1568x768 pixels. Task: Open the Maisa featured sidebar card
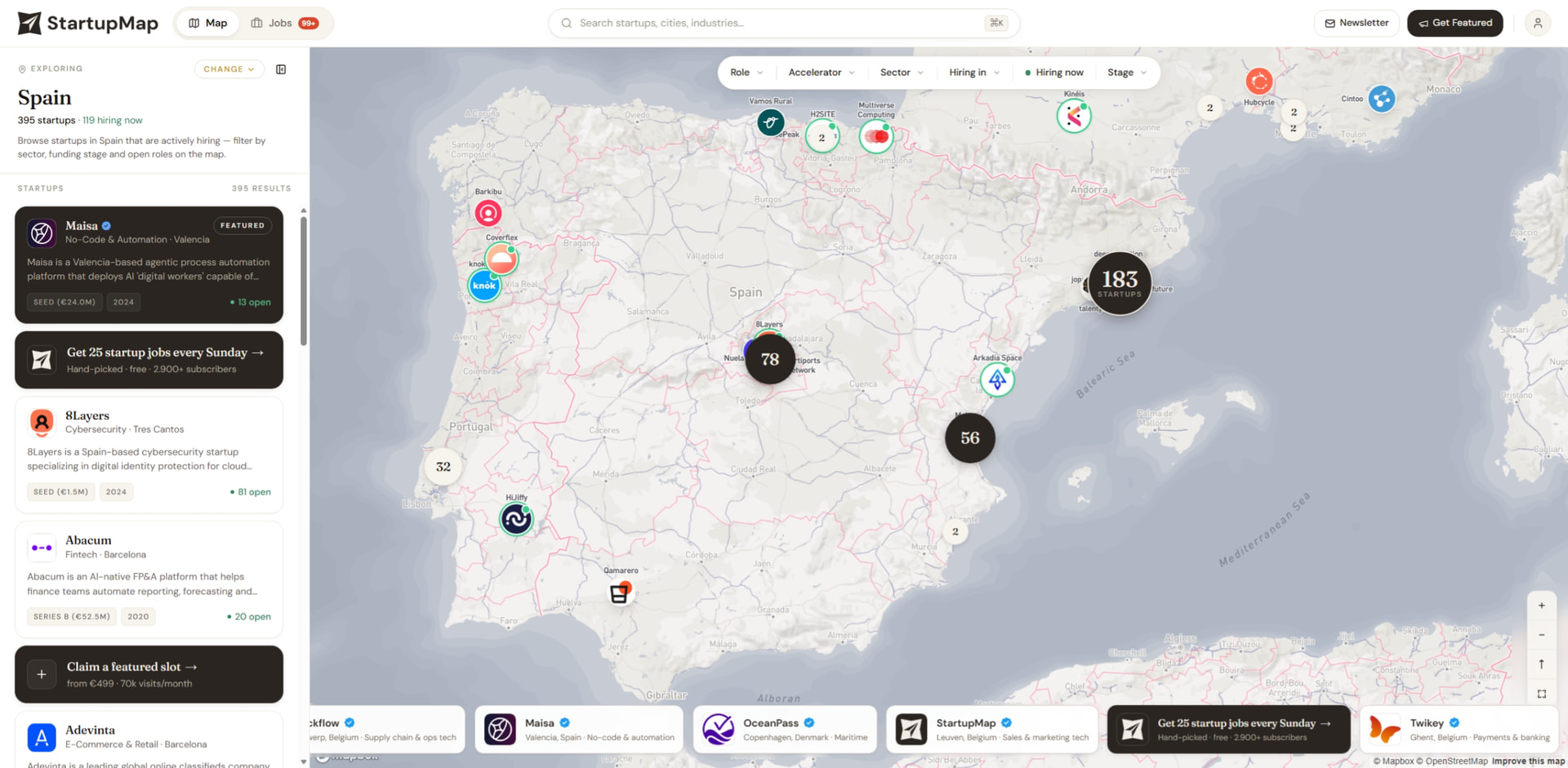(x=149, y=264)
